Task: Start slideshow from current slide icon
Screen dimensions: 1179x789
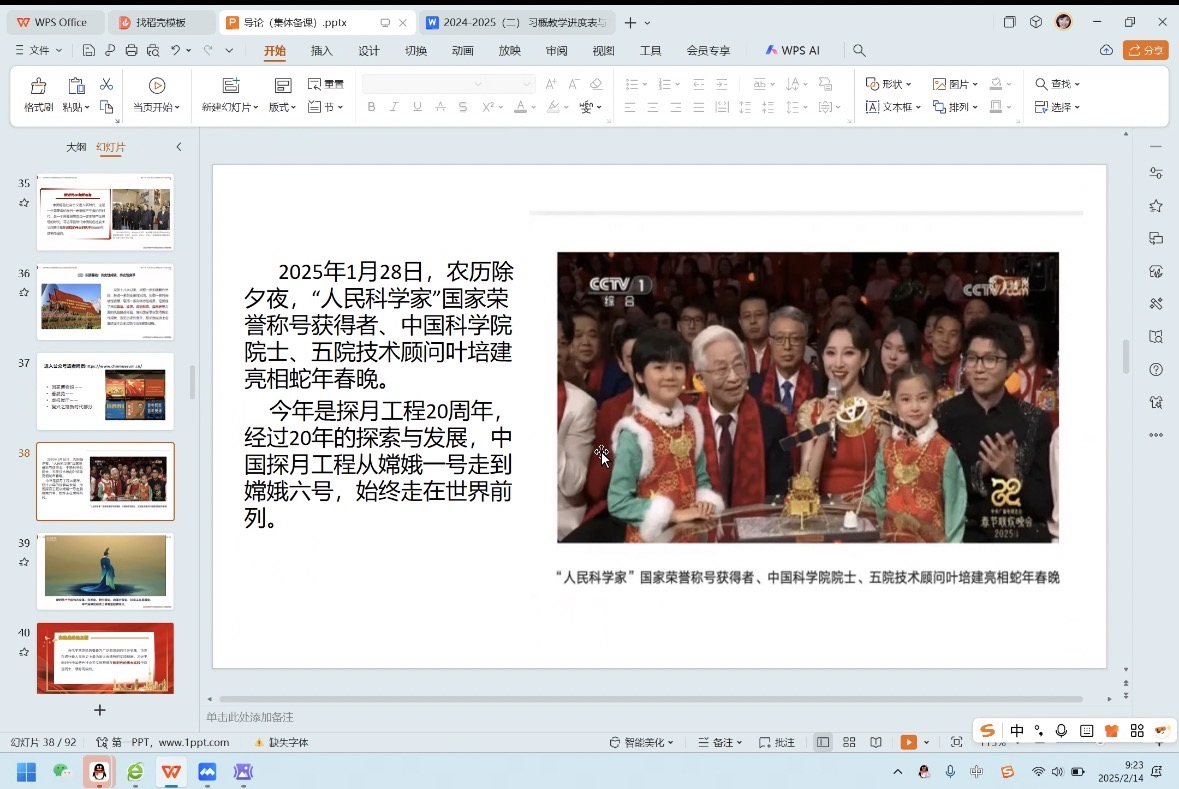Action: tap(157, 87)
